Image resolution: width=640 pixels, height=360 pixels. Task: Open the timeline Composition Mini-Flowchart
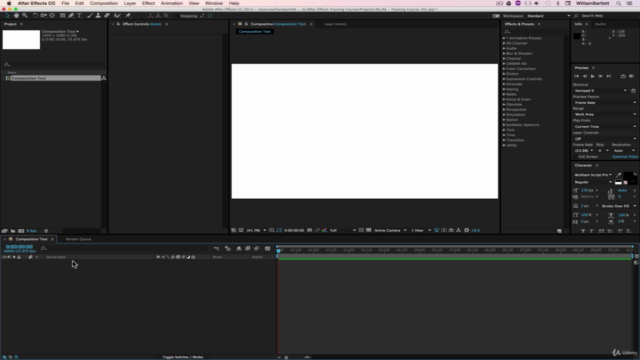(x=216, y=249)
